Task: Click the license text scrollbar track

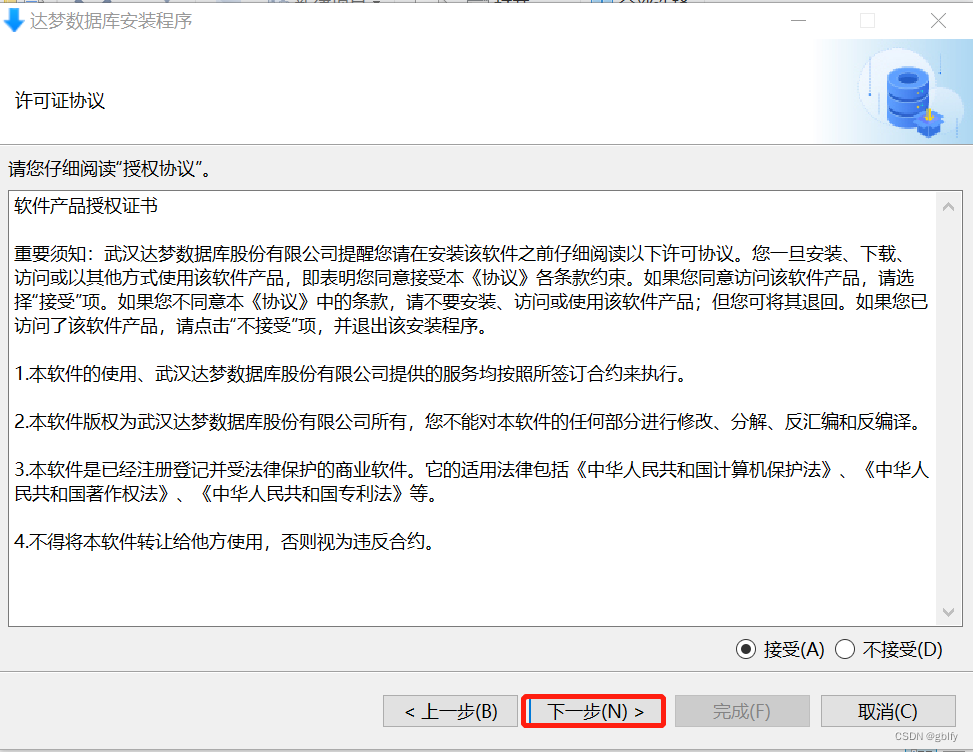Action: [948, 410]
